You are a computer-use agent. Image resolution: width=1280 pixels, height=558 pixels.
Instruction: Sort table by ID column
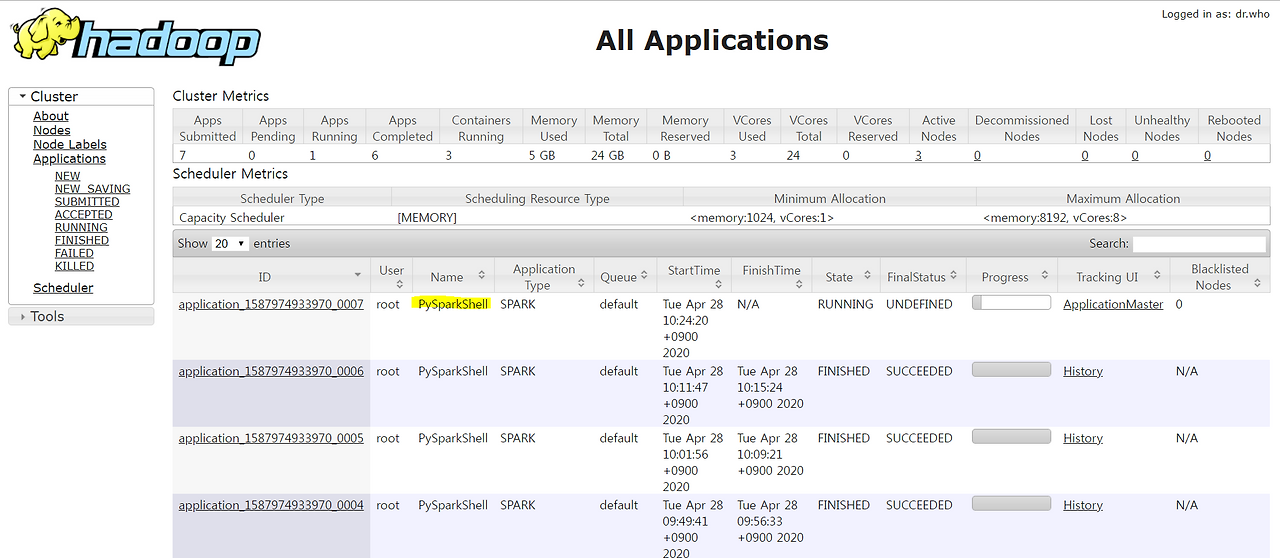271,277
